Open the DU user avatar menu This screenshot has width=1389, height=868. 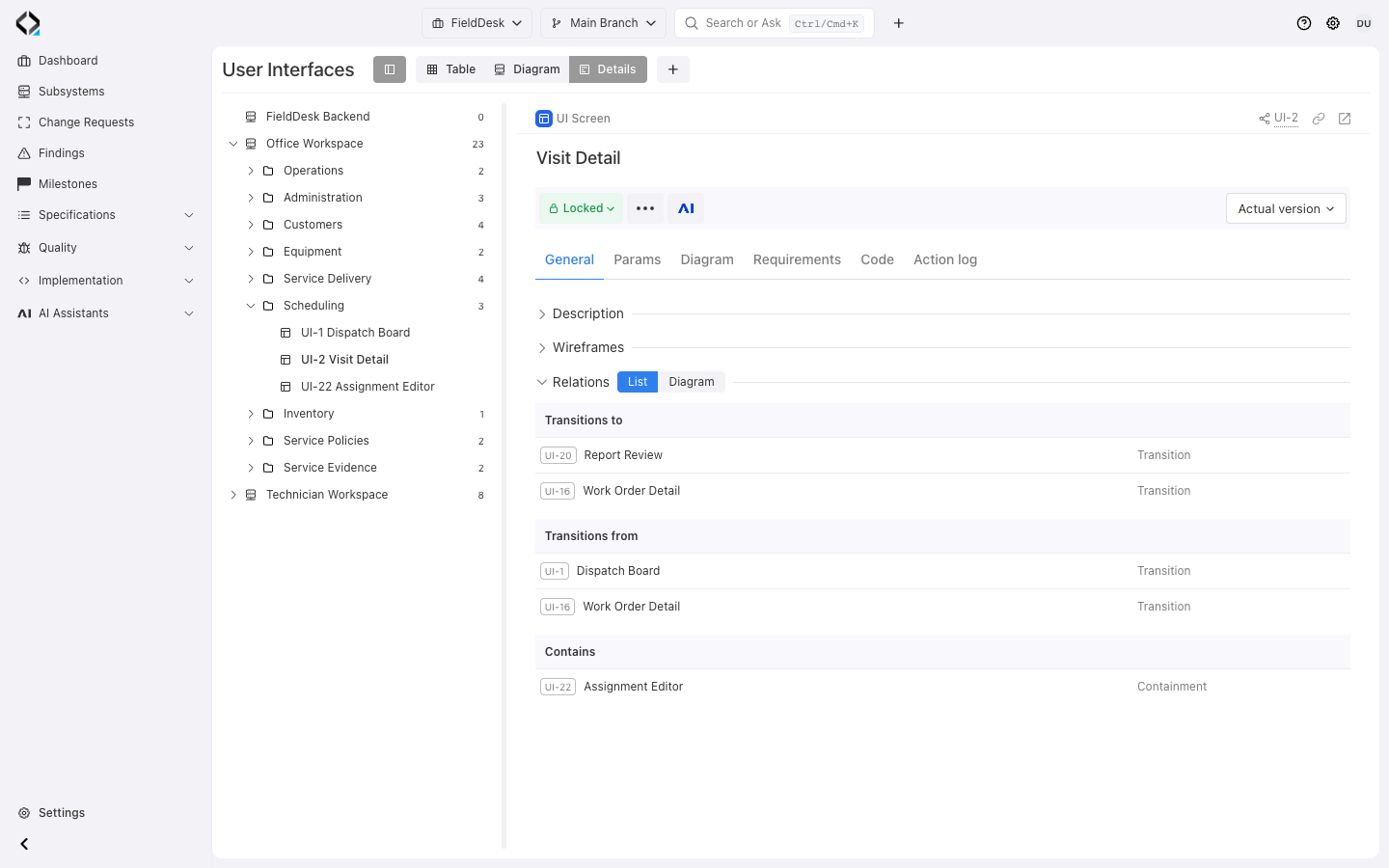(1364, 23)
